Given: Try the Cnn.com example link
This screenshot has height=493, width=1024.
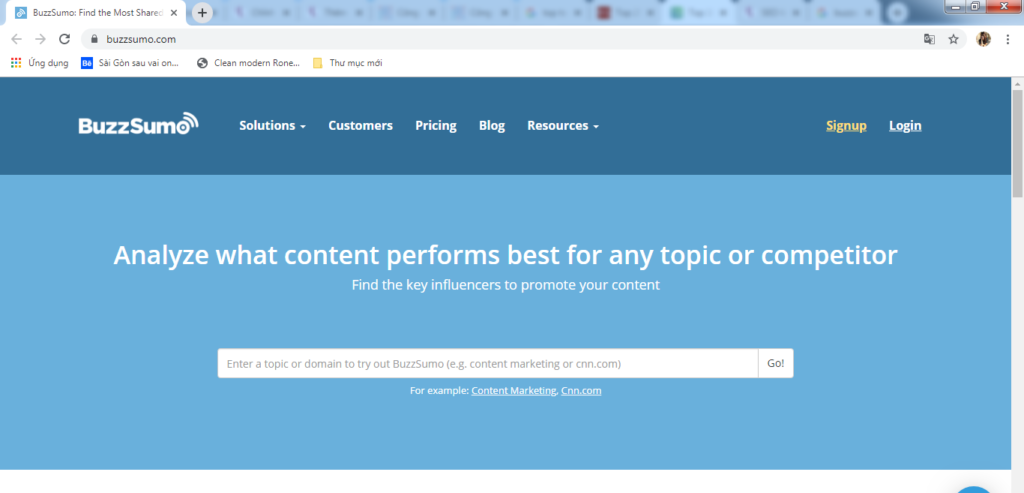Looking at the screenshot, I should point(581,390).
